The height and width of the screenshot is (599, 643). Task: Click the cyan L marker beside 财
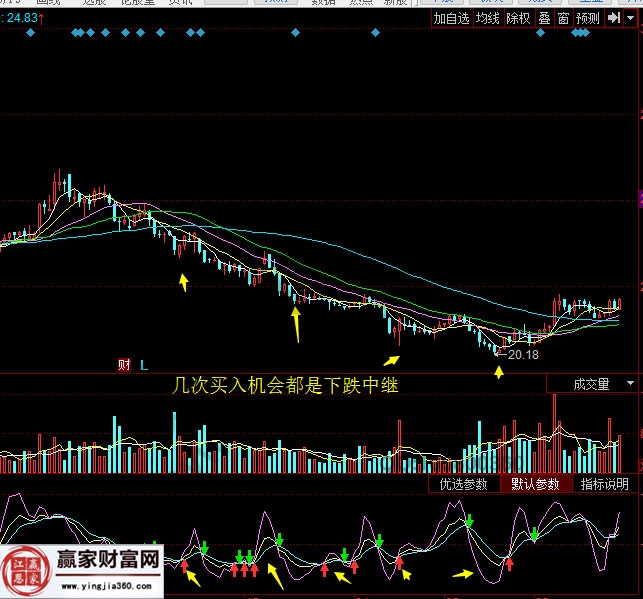click(143, 365)
